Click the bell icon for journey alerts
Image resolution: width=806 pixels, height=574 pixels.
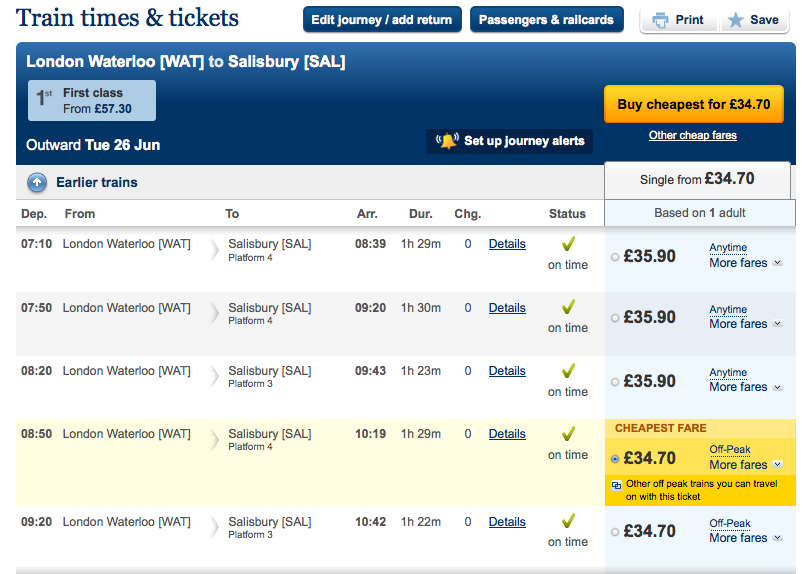point(447,141)
